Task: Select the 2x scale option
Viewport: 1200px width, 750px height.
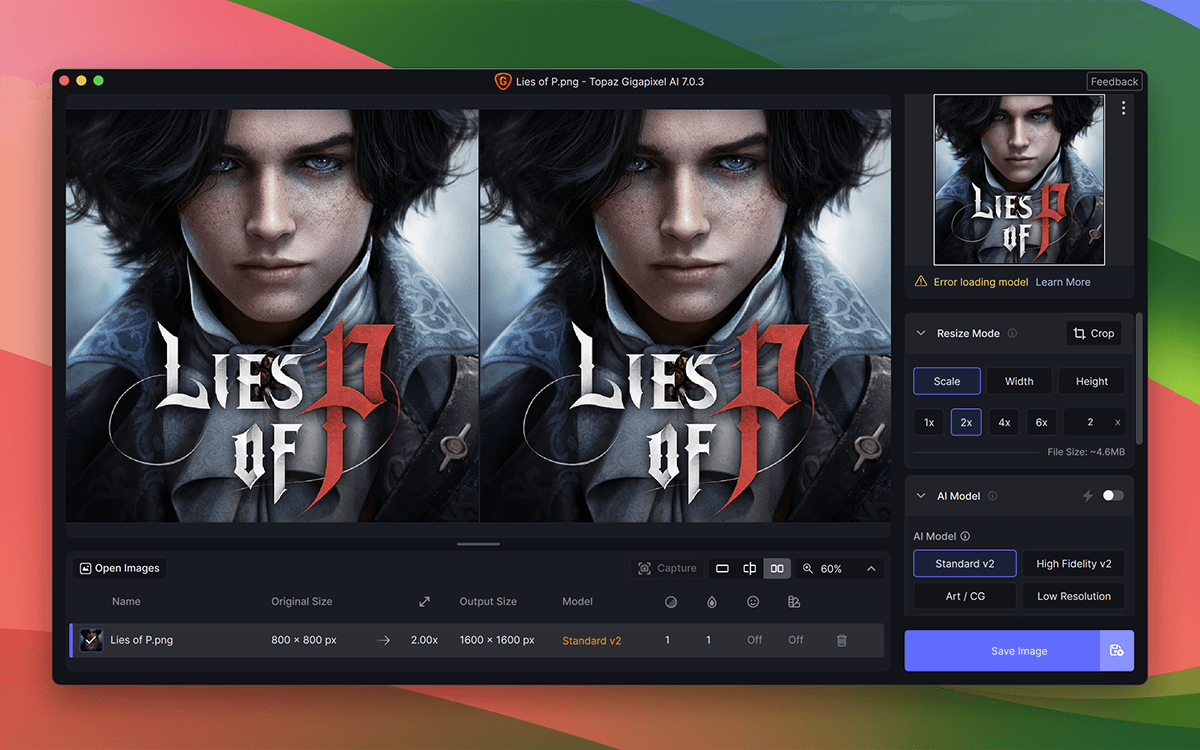Action: point(966,422)
